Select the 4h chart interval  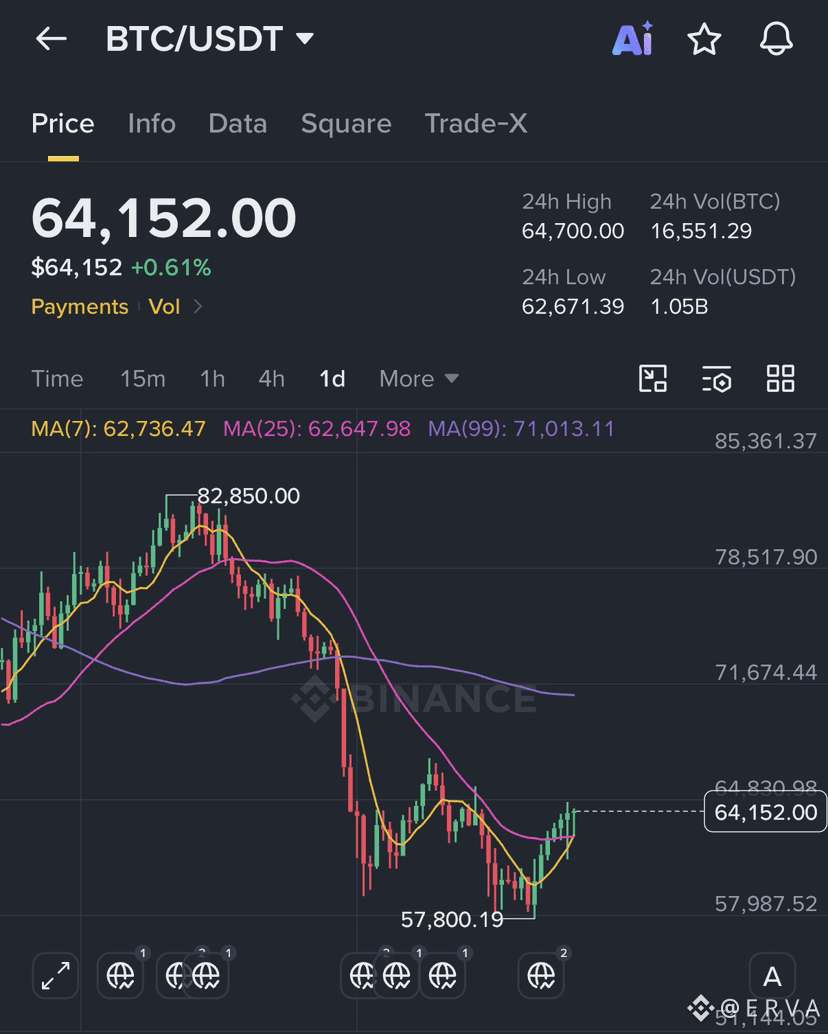click(x=272, y=379)
